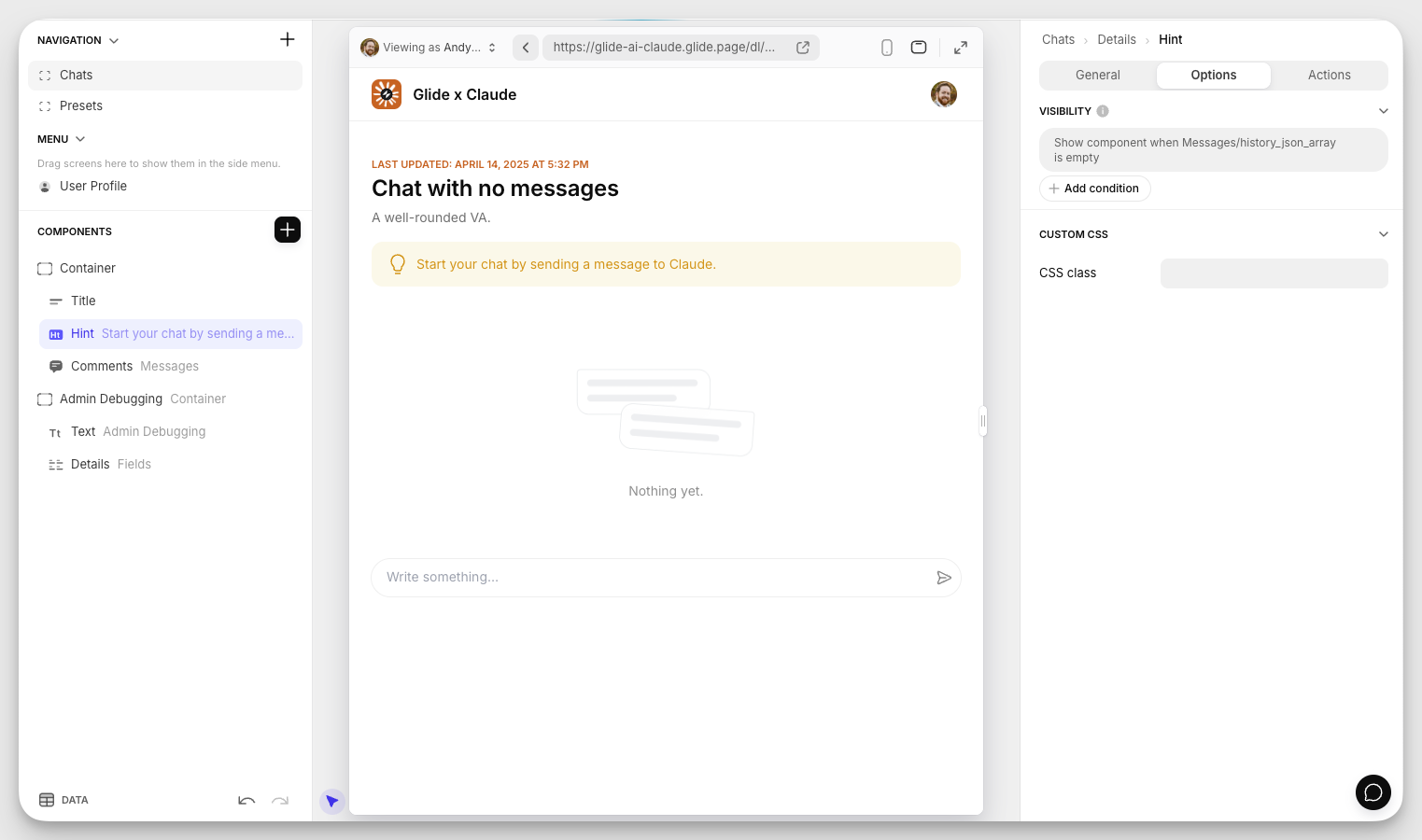This screenshot has height=840, width=1422.
Task: Switch to the General tab
Action: (x=1098, y=76)
